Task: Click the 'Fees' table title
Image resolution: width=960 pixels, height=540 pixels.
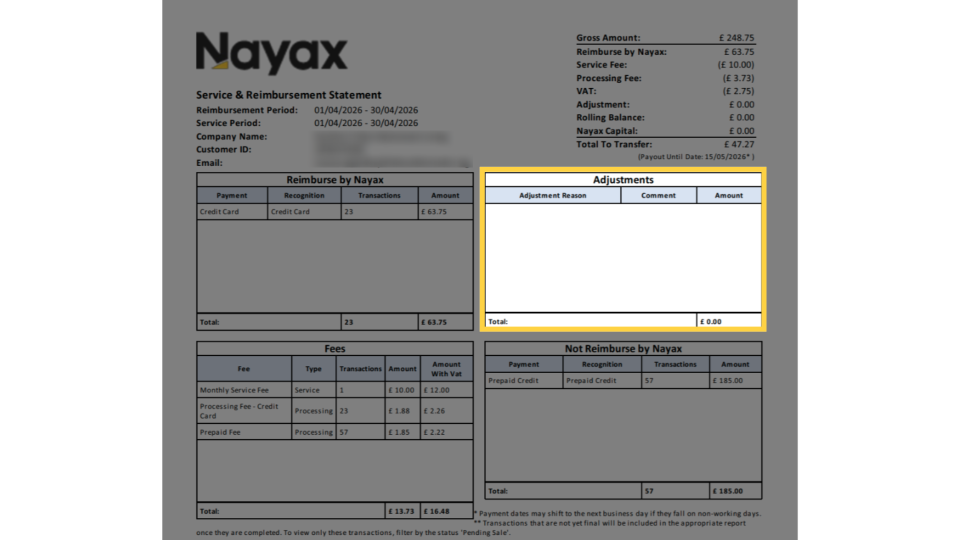Action: coord(335,349)
